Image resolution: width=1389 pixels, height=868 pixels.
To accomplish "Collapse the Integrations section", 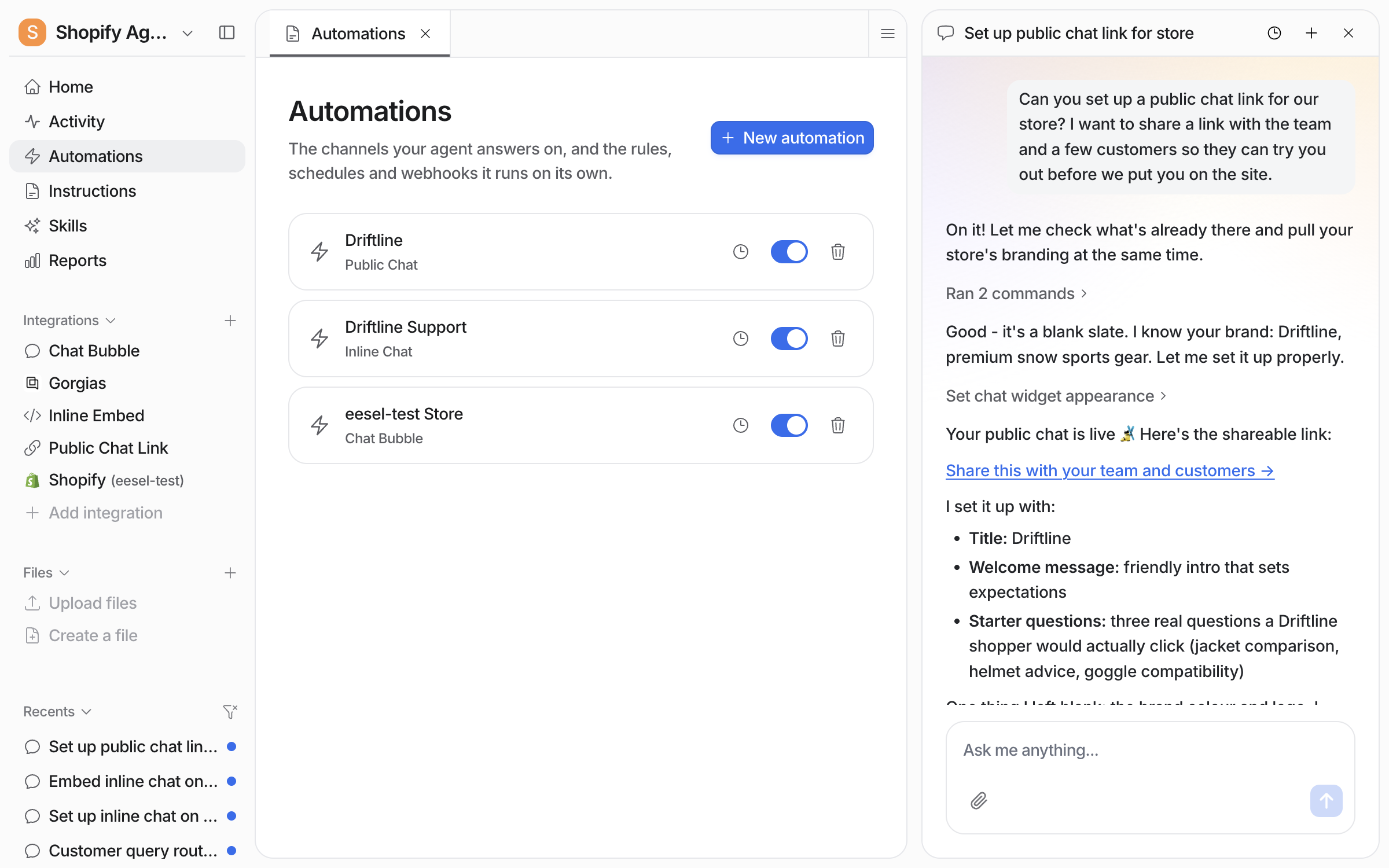I will 69,321.
